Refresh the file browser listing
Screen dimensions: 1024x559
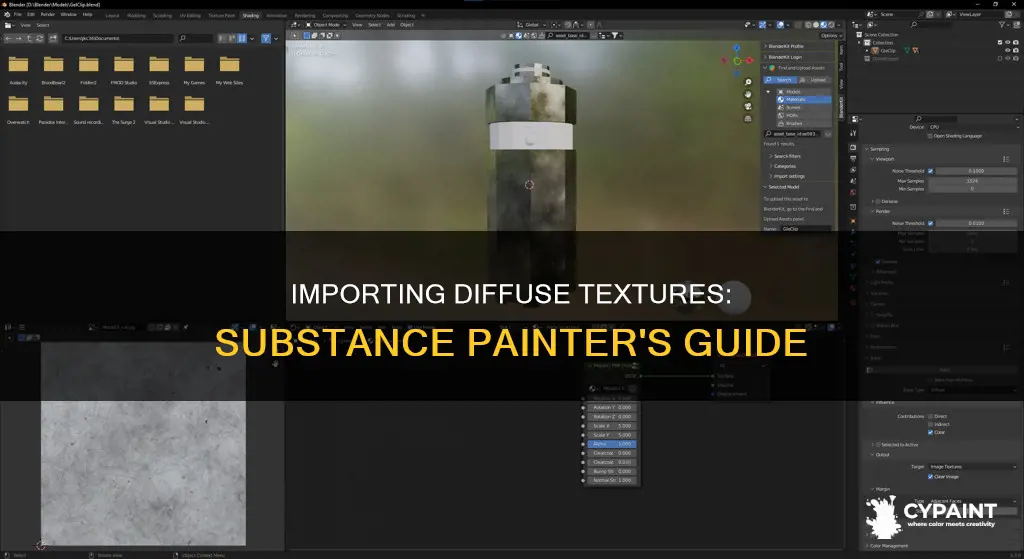click(40, 39)
